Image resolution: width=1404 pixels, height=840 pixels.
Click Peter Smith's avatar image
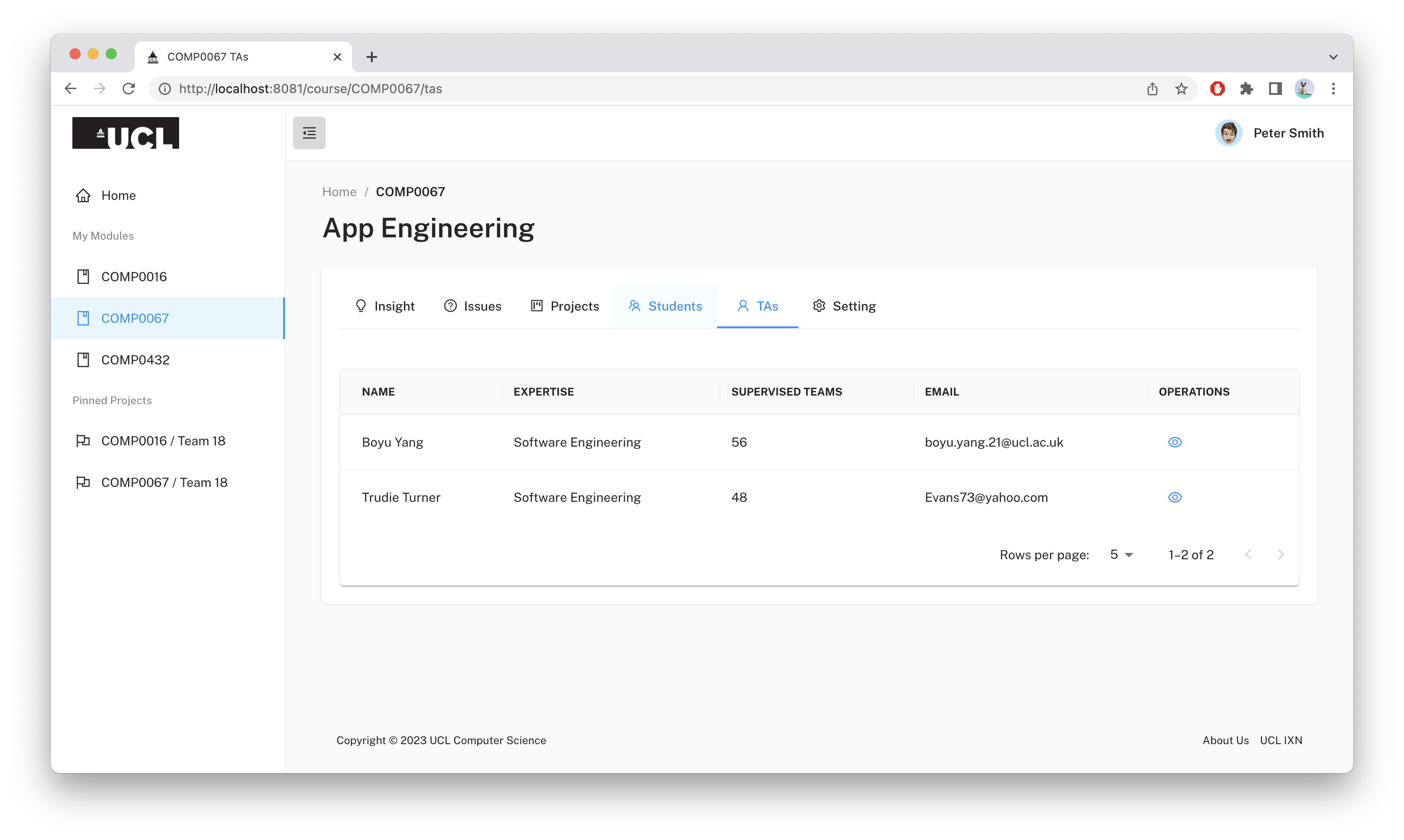pos(1228,133)
